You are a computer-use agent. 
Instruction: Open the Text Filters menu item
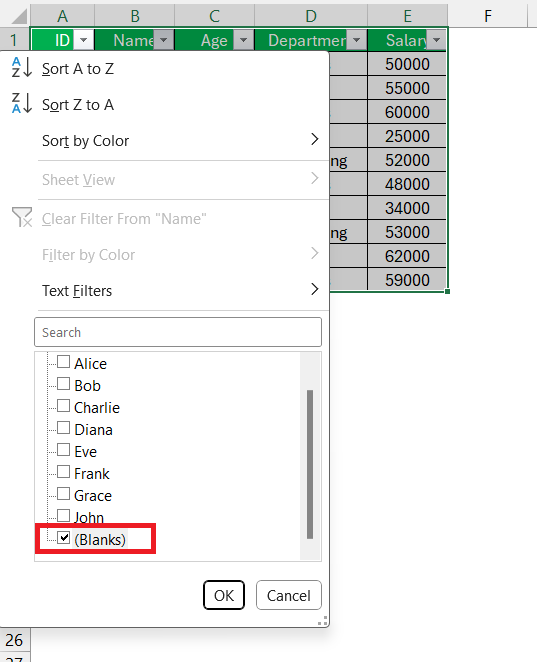point(164,290)
